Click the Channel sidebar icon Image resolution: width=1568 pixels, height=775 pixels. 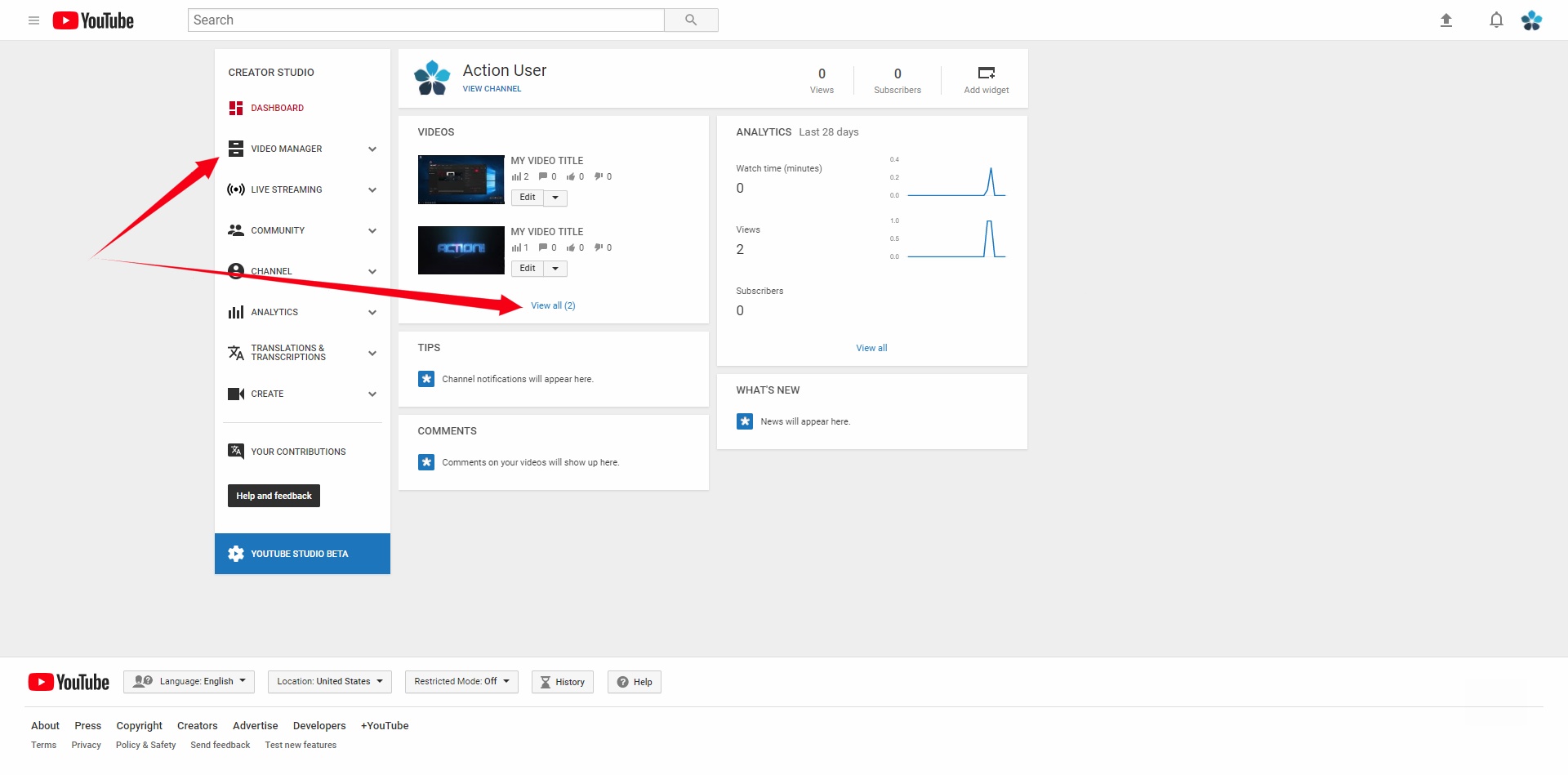(236, 271)
